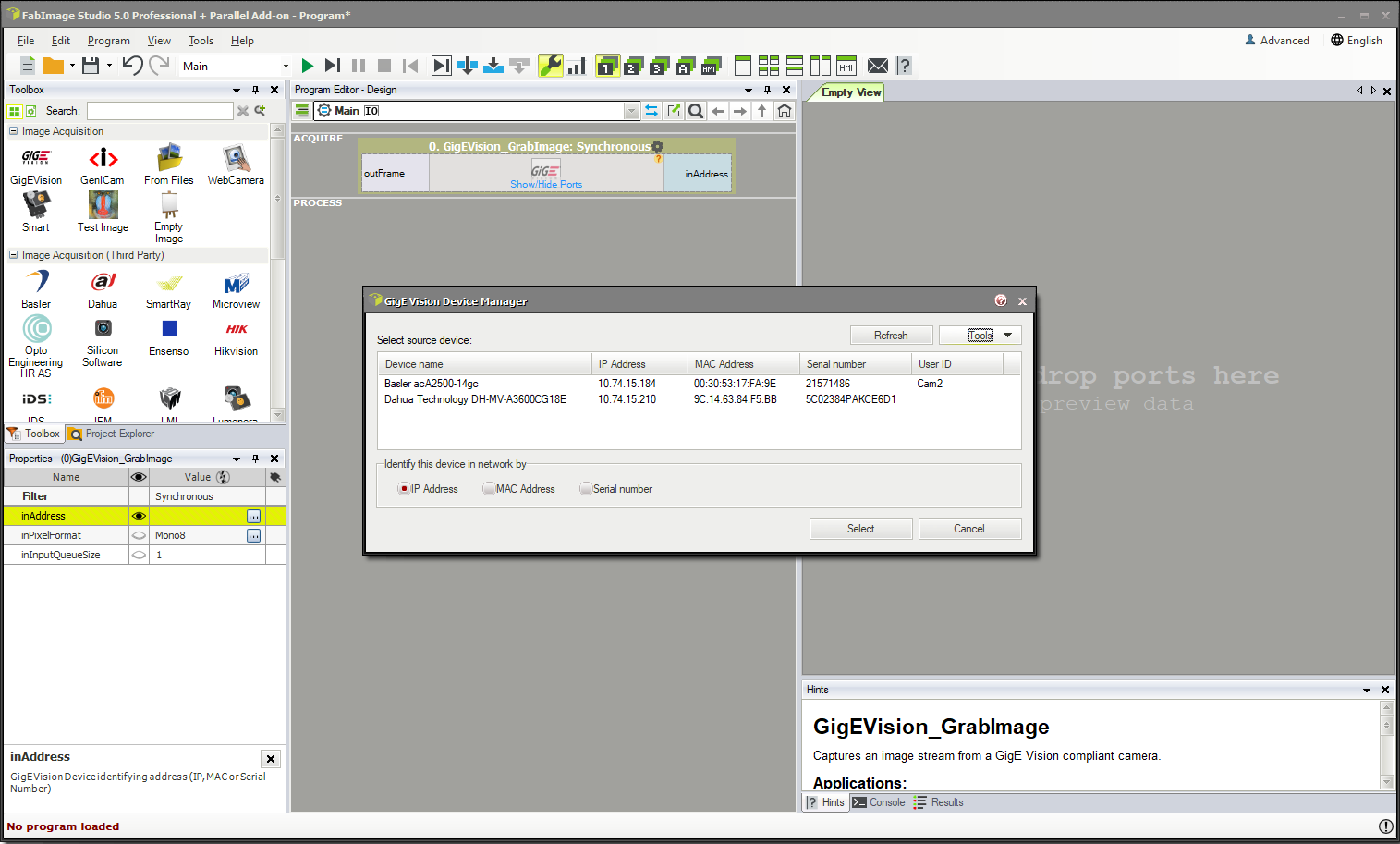Viewport: 1400px width, 844px height.
Task: Open the Edit menu
Action: pyautogui.click(x=61, y=41)
